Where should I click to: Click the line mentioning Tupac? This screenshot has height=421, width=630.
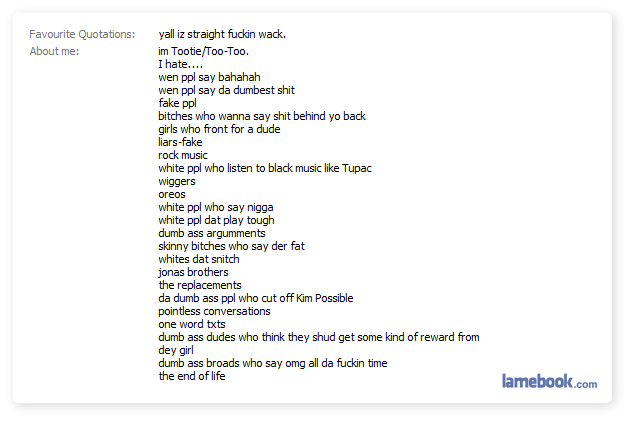(265, 168)
